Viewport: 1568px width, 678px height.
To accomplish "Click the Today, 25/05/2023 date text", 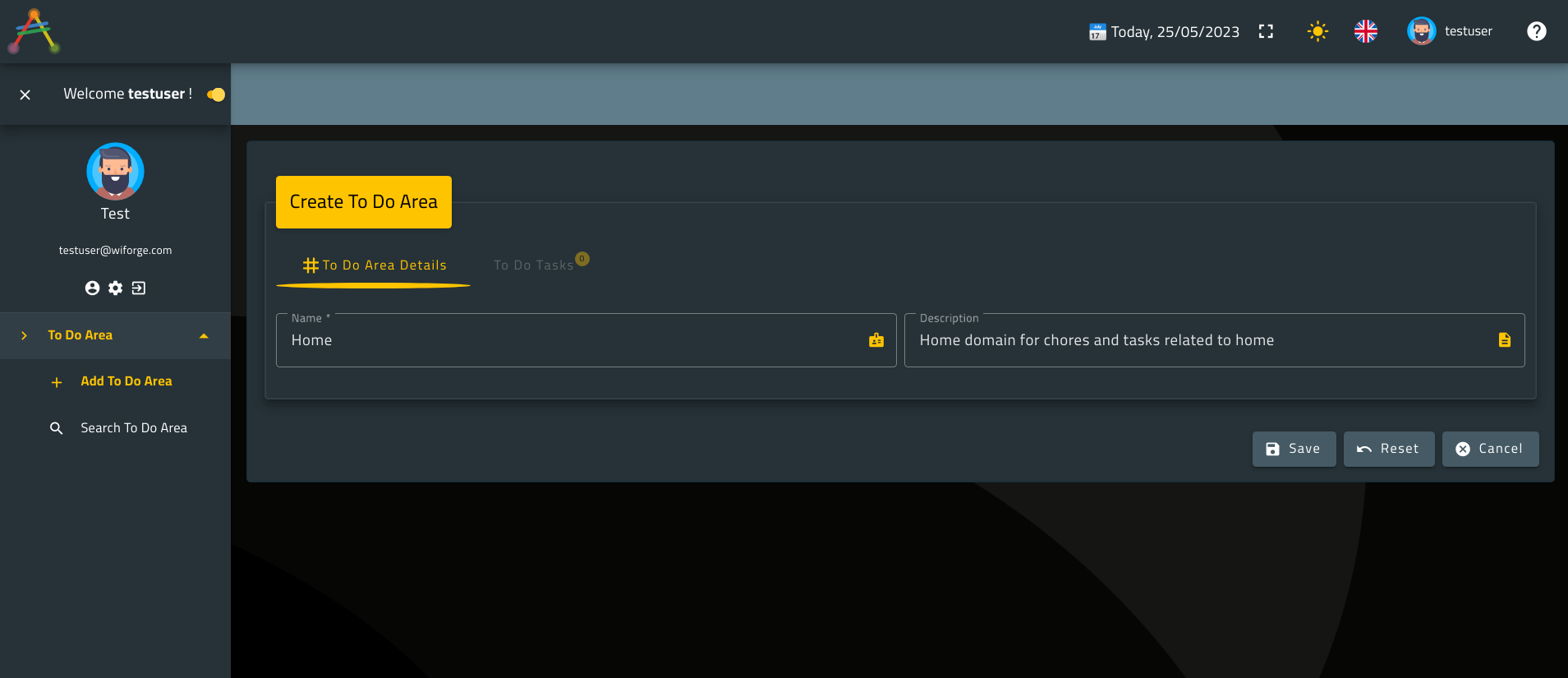I will [x=1175, y=32].
